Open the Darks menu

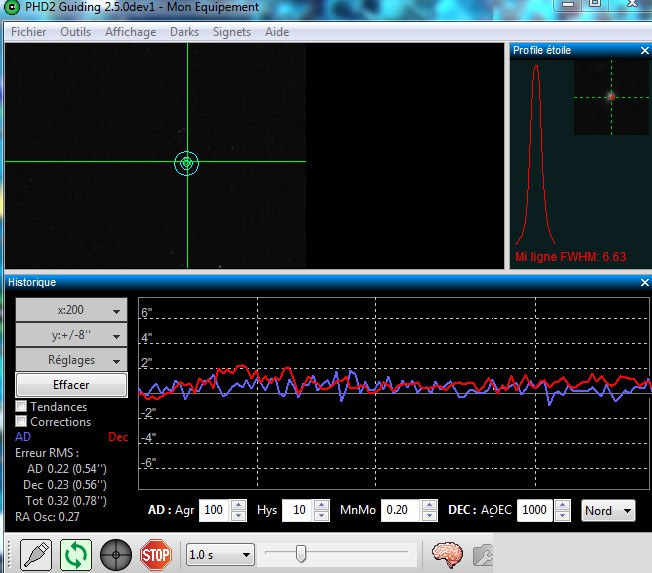click(184, 32)
